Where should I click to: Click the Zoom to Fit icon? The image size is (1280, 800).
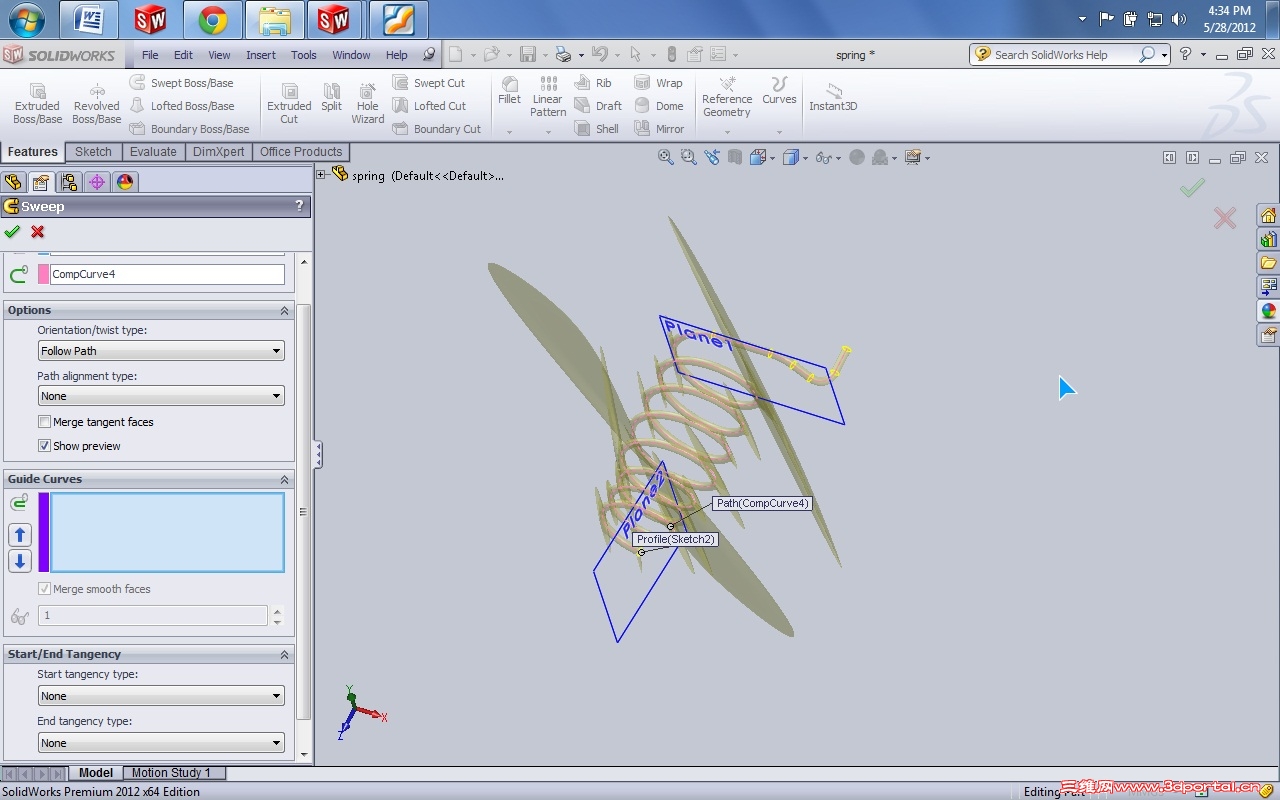(x=666, y=157)
